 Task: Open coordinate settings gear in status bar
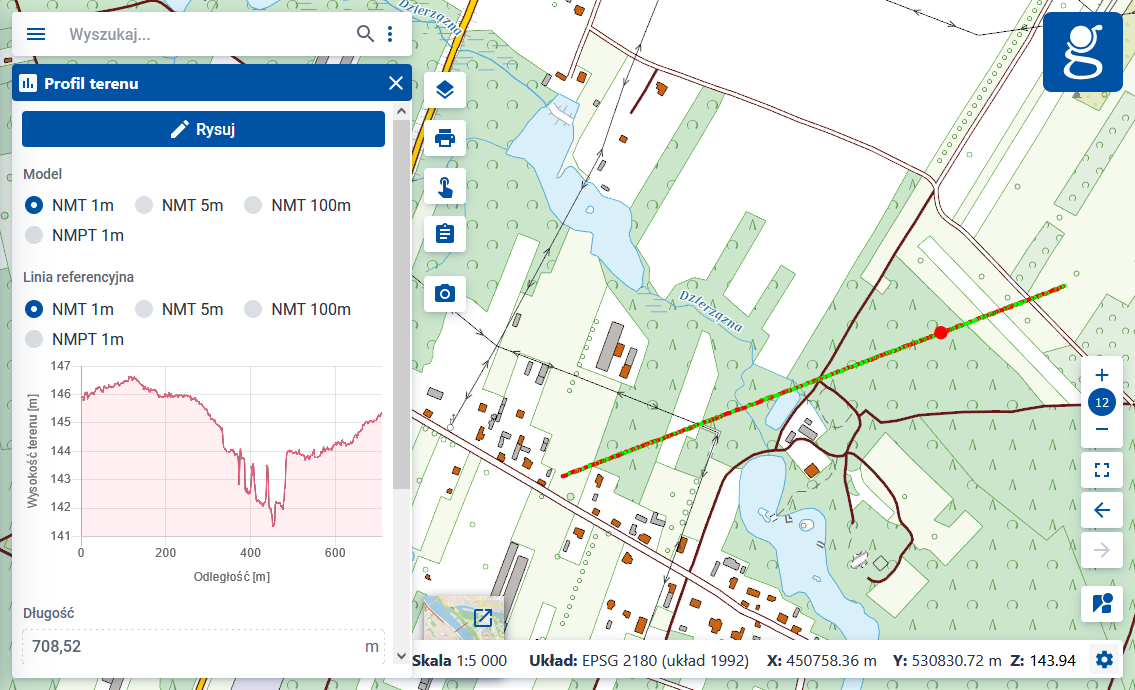[x=1104, y=660]
